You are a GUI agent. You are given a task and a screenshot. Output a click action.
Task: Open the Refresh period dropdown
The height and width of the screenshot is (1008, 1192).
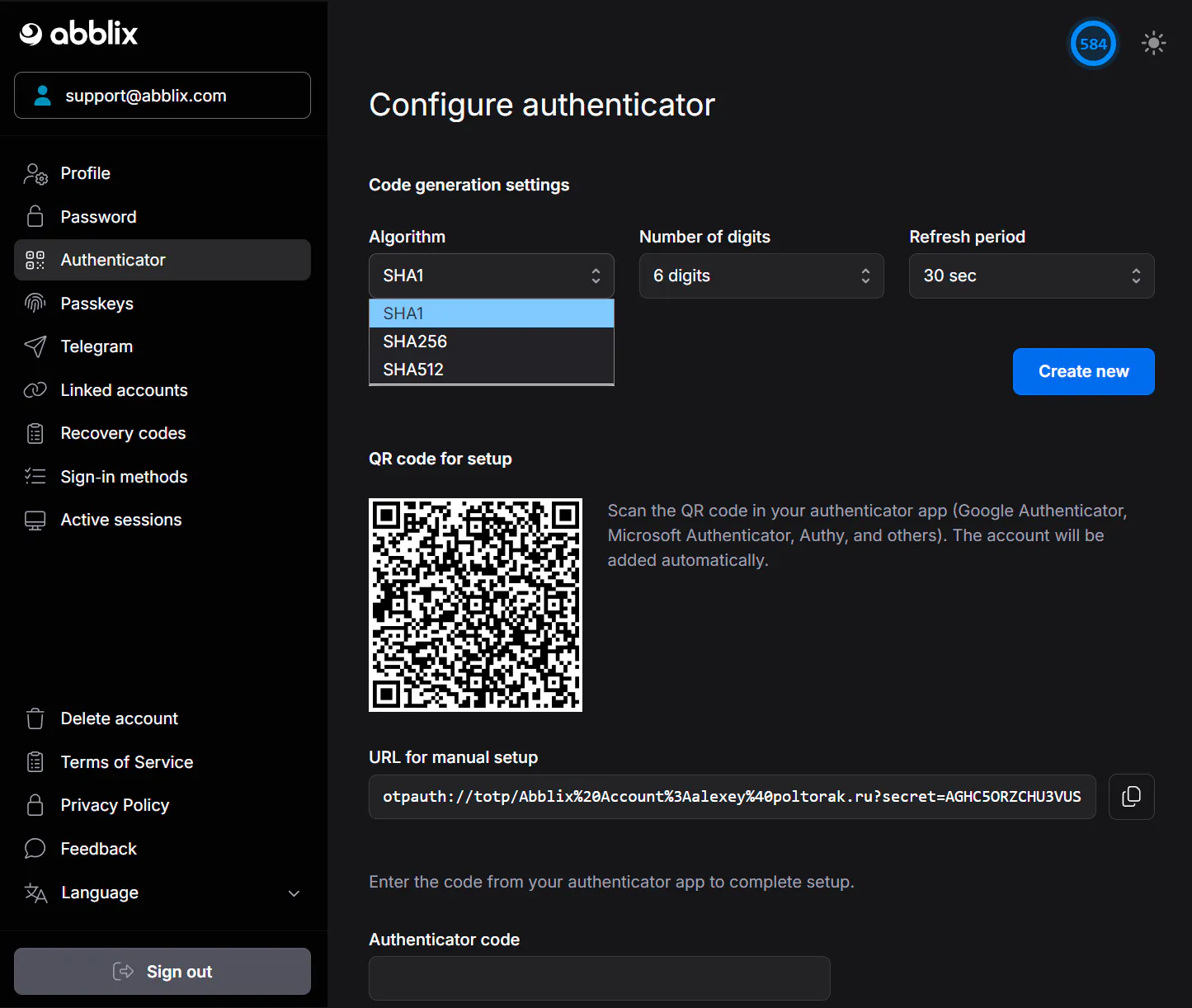click(1032, 276)
